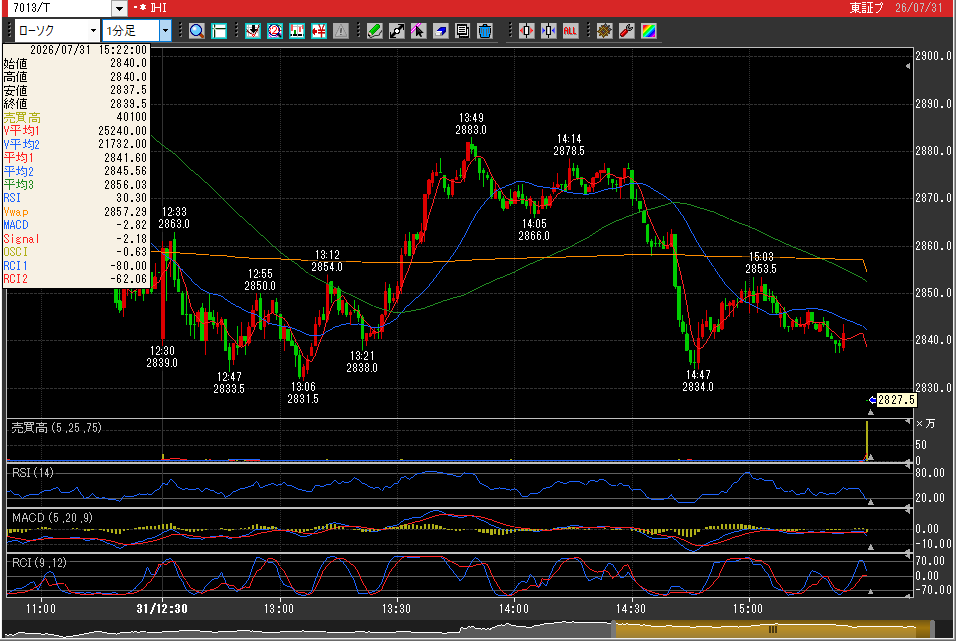Click the 15:03 2853.5 peak label
This screenshot has height=641, width=956.
click(x=761, y=263)
